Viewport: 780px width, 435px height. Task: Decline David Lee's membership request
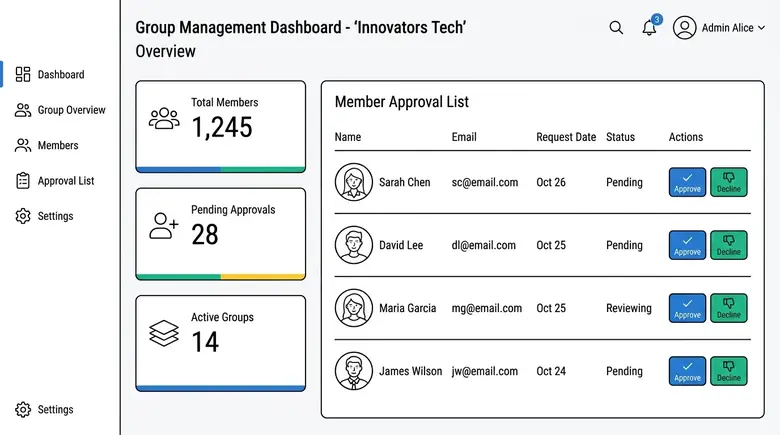tap(728, 245)
